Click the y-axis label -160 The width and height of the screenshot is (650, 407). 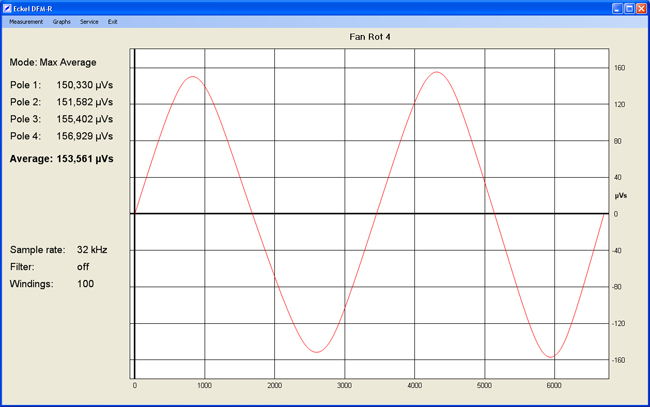coord(618,360)
